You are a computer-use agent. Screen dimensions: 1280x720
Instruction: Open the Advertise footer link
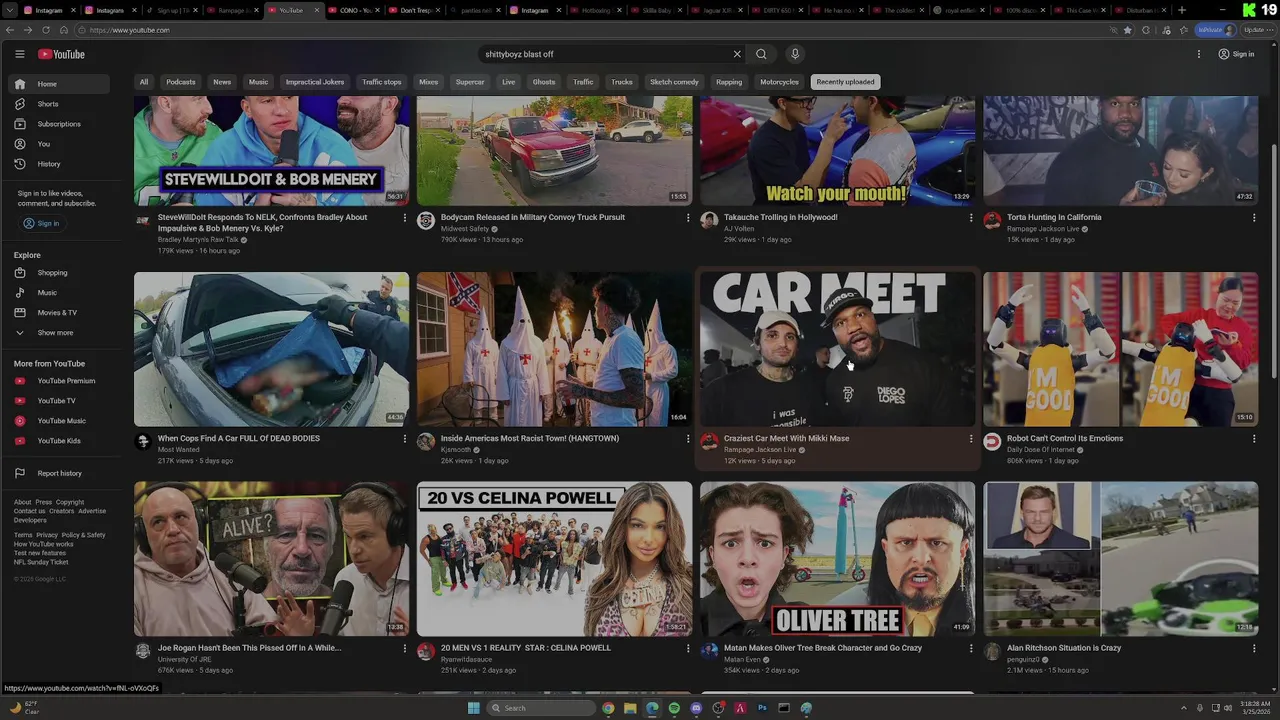[x=92, y=511]
